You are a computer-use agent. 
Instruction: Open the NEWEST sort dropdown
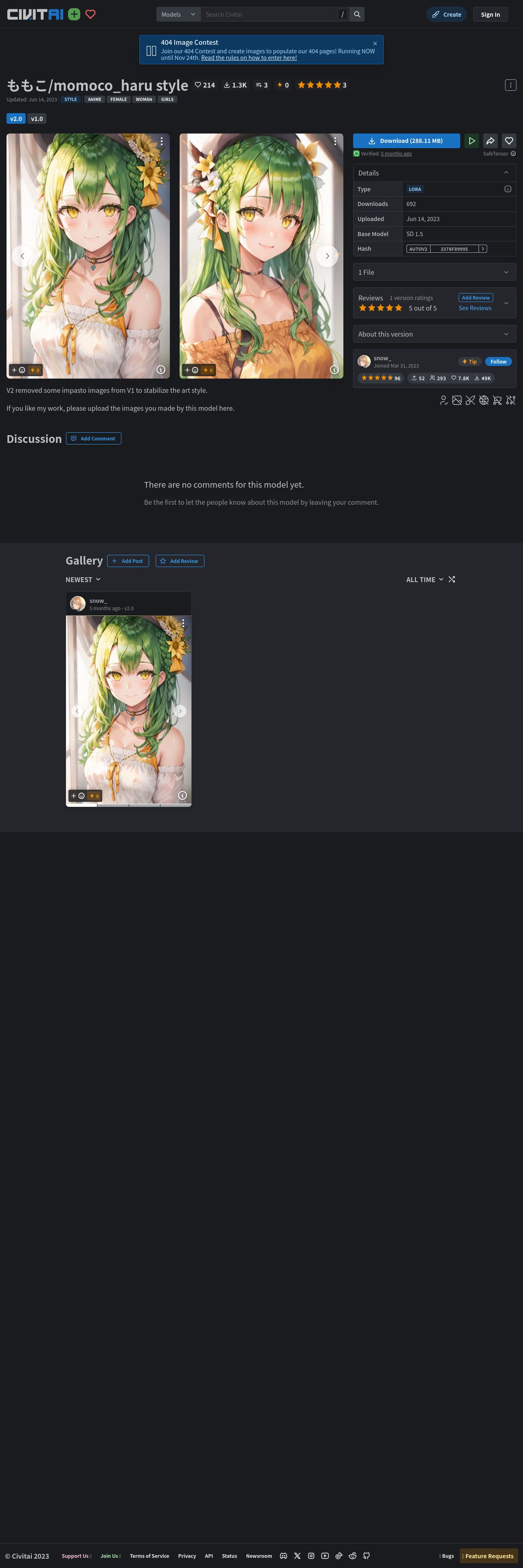click(x=84, y=580)
